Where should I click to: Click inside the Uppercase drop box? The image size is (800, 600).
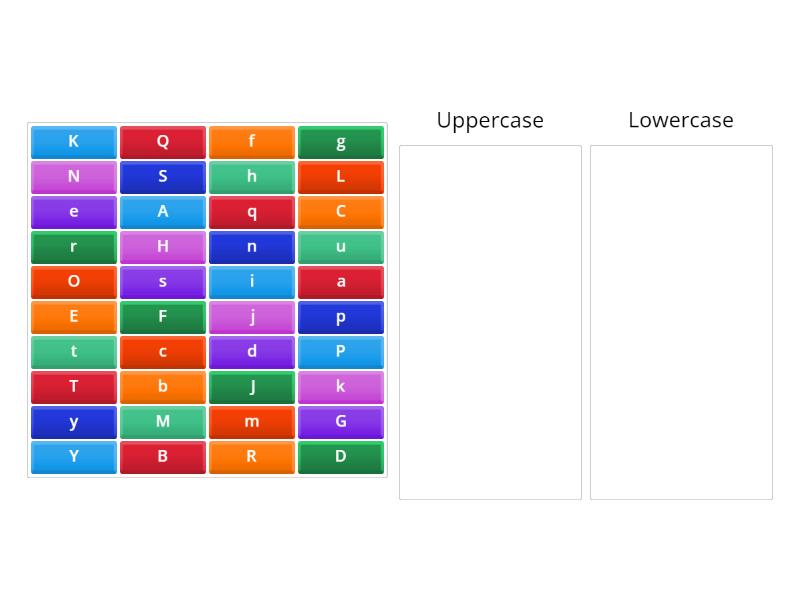[x=490, y=322]
